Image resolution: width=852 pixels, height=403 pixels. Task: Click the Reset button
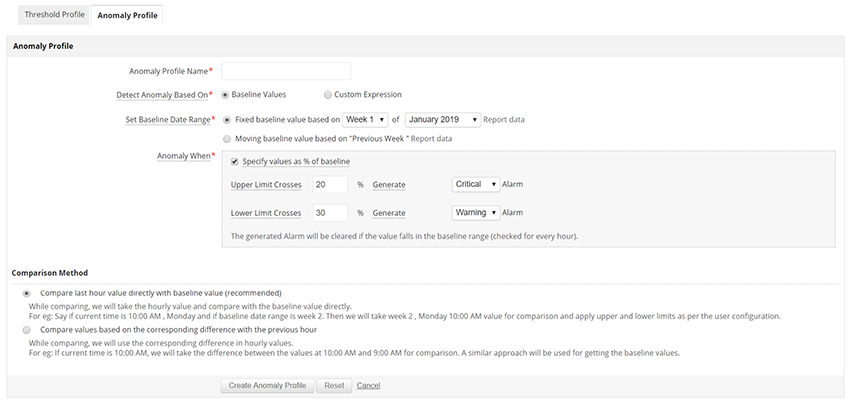(334, 385)
